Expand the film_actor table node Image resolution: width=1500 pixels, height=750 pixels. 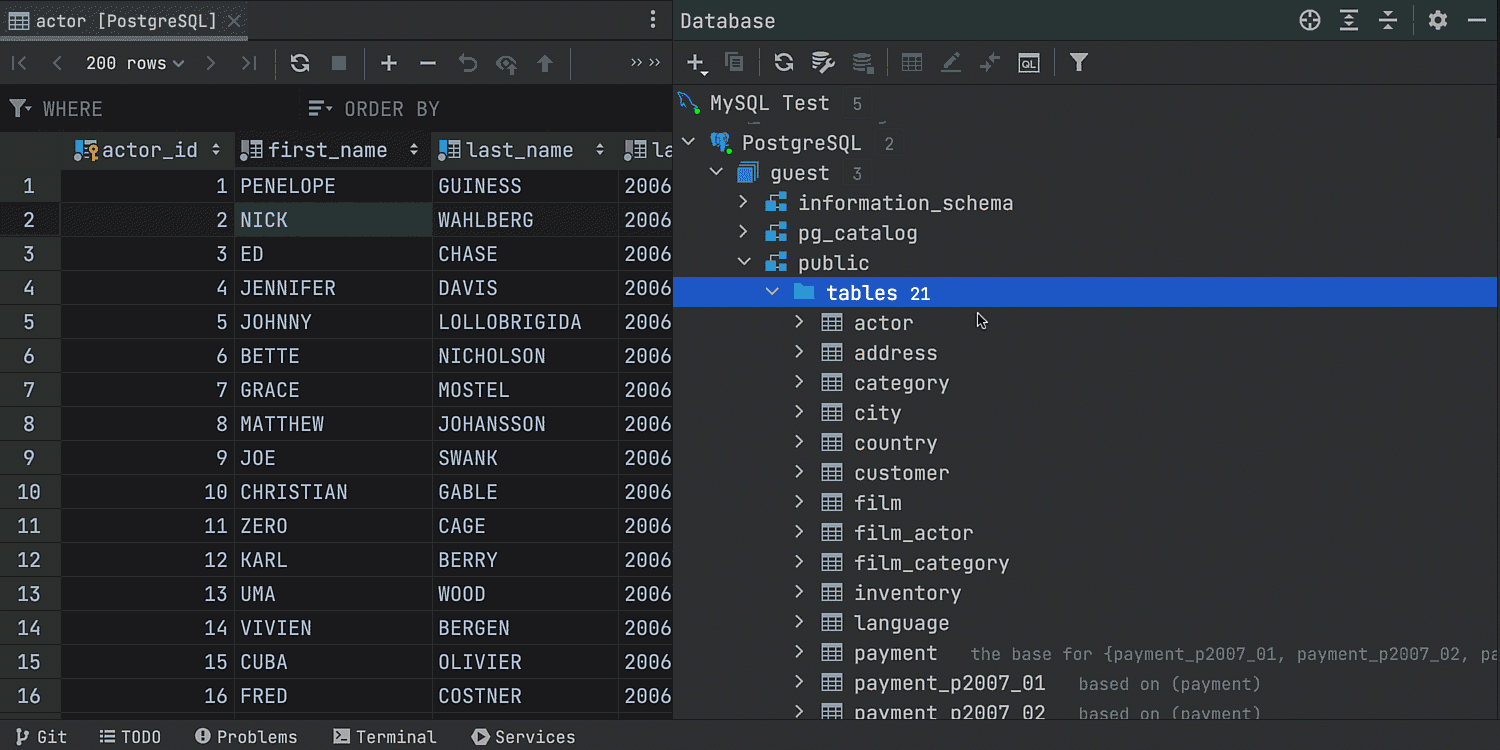pos(799,532)
